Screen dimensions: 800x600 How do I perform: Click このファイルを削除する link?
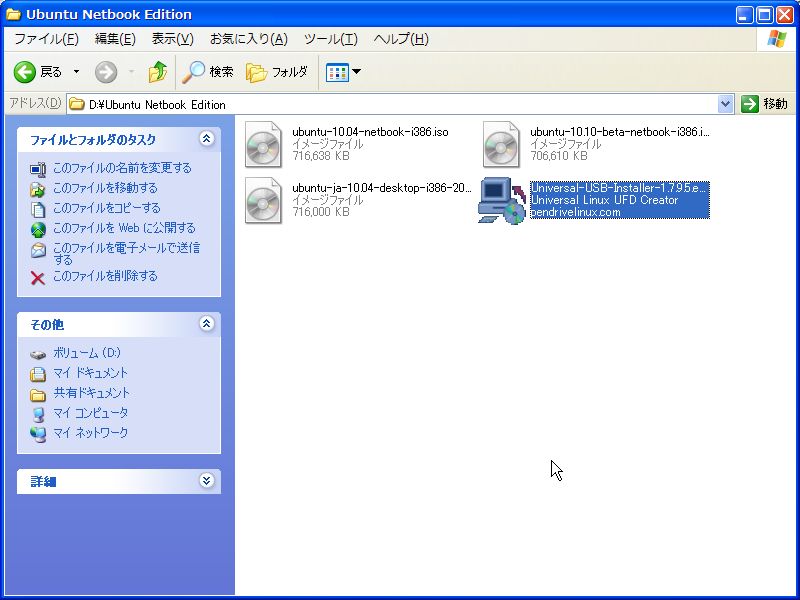106,276
